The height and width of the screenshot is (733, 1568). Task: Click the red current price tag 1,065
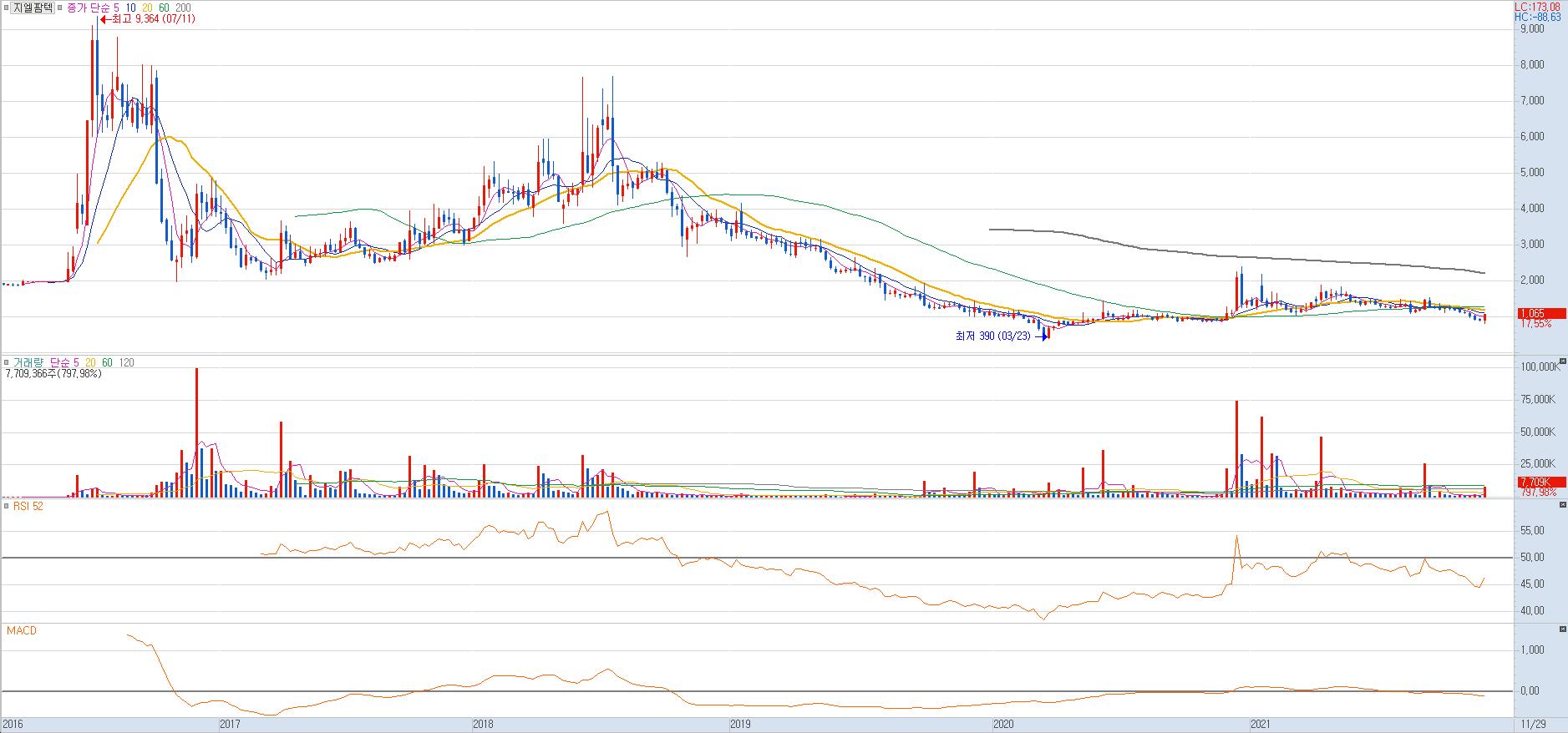pyautogui.click(x=1540, y=314)
